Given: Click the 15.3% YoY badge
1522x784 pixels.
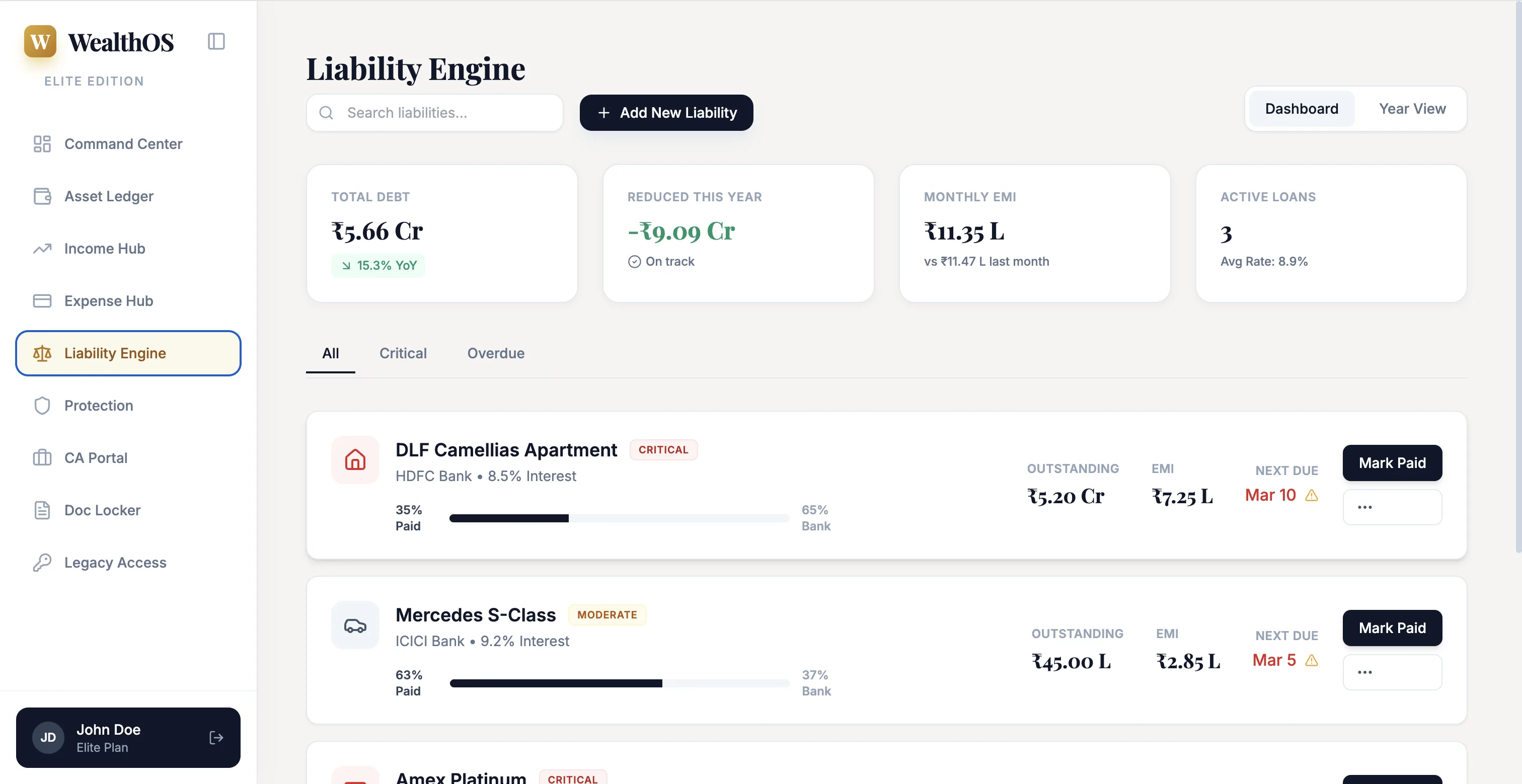Looking at the screenshot, I should point(377,266).
